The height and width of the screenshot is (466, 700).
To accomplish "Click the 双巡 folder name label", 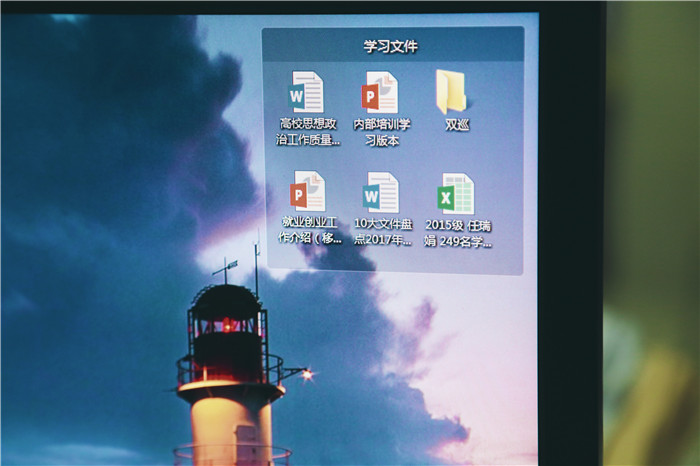I will pos(457,125).
